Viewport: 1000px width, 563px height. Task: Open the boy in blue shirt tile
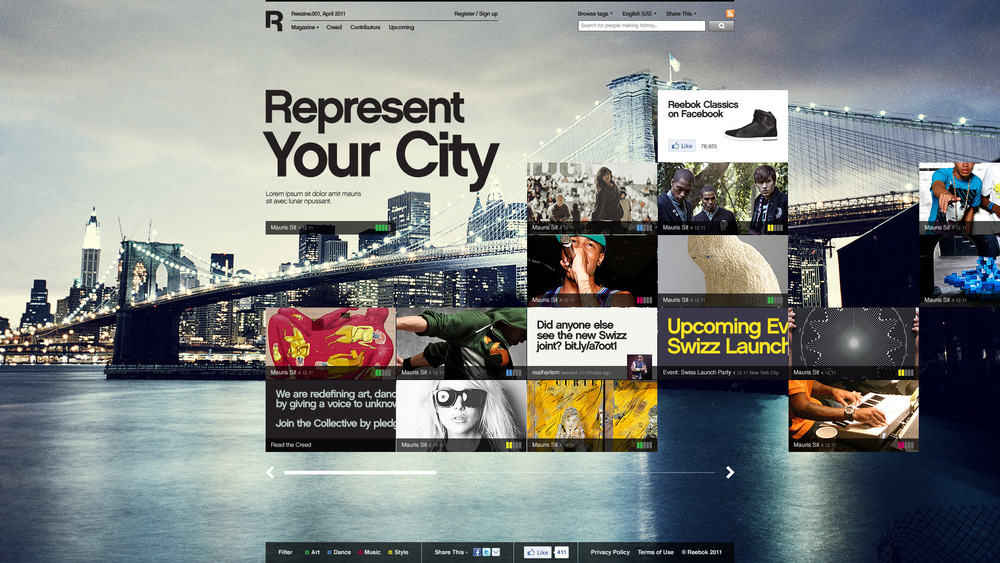tap(959, 198)
